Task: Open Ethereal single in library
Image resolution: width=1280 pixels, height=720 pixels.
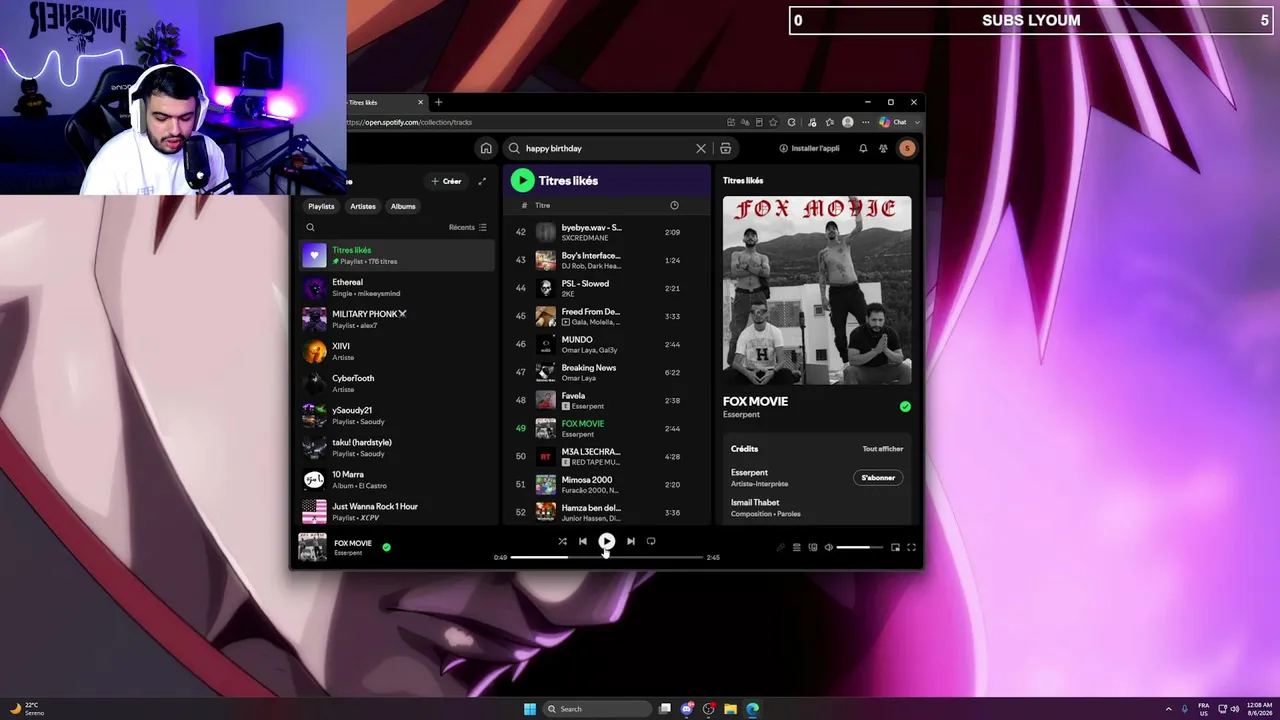Action: [x=398, y=287]
